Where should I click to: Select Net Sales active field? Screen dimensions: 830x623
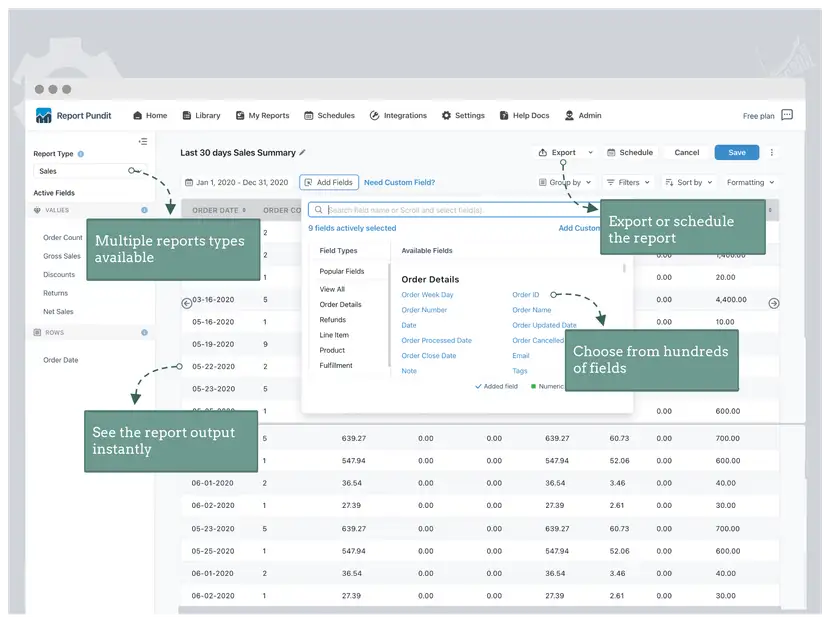tap(58, 312)
